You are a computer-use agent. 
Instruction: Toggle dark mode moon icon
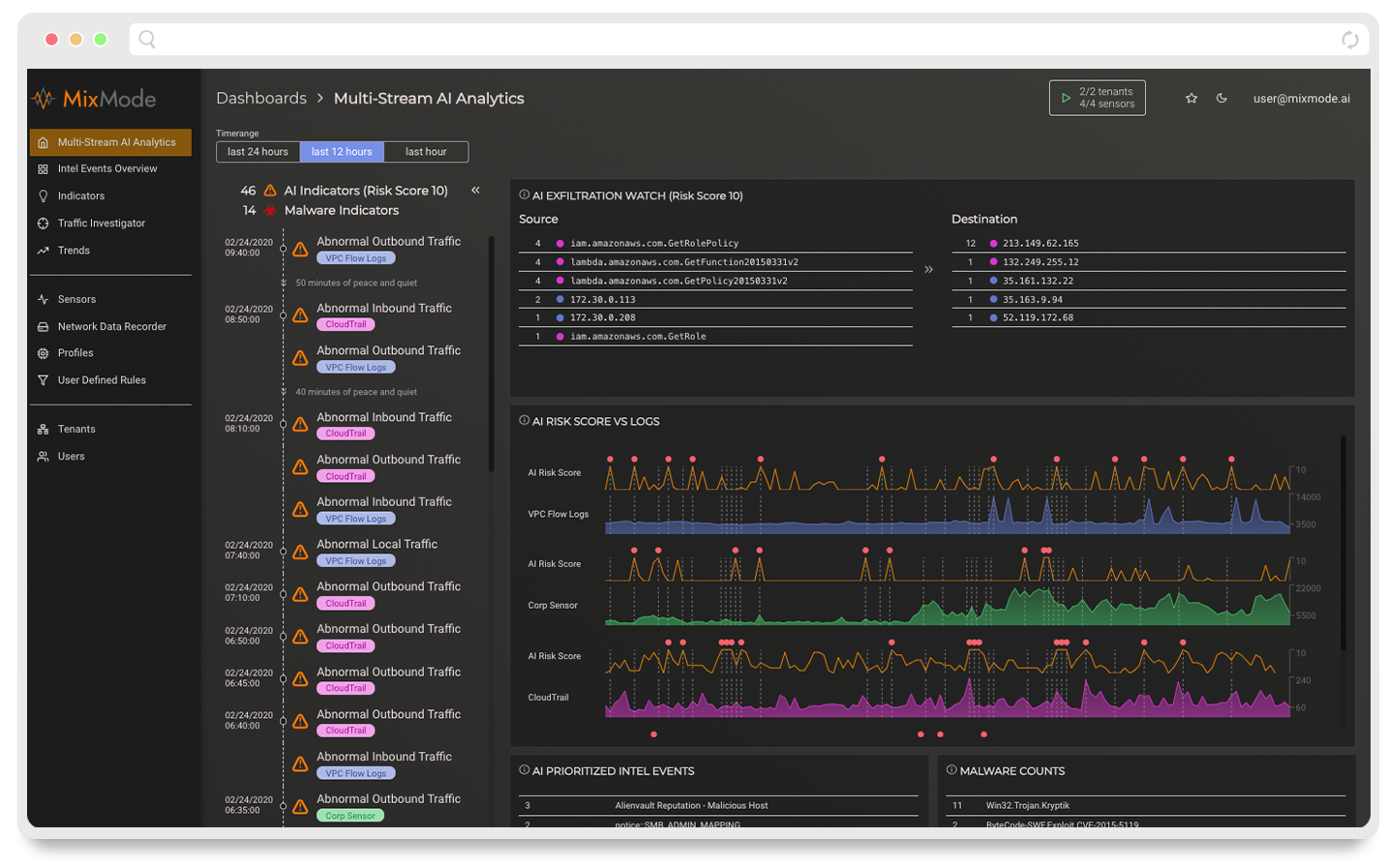click(x=1222, y=99)
